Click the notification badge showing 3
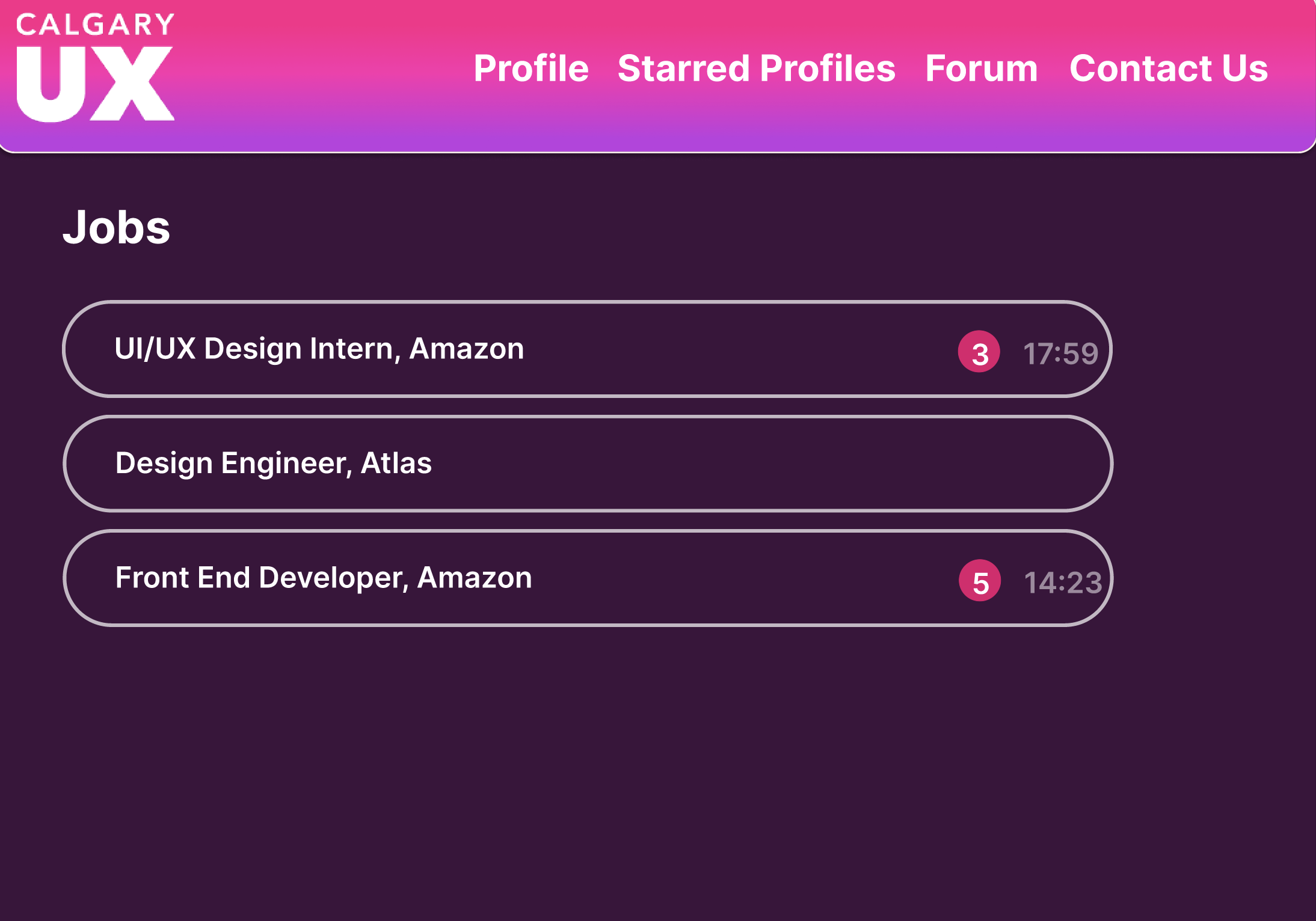This screenshot has width=1316, height=921. 979,352
